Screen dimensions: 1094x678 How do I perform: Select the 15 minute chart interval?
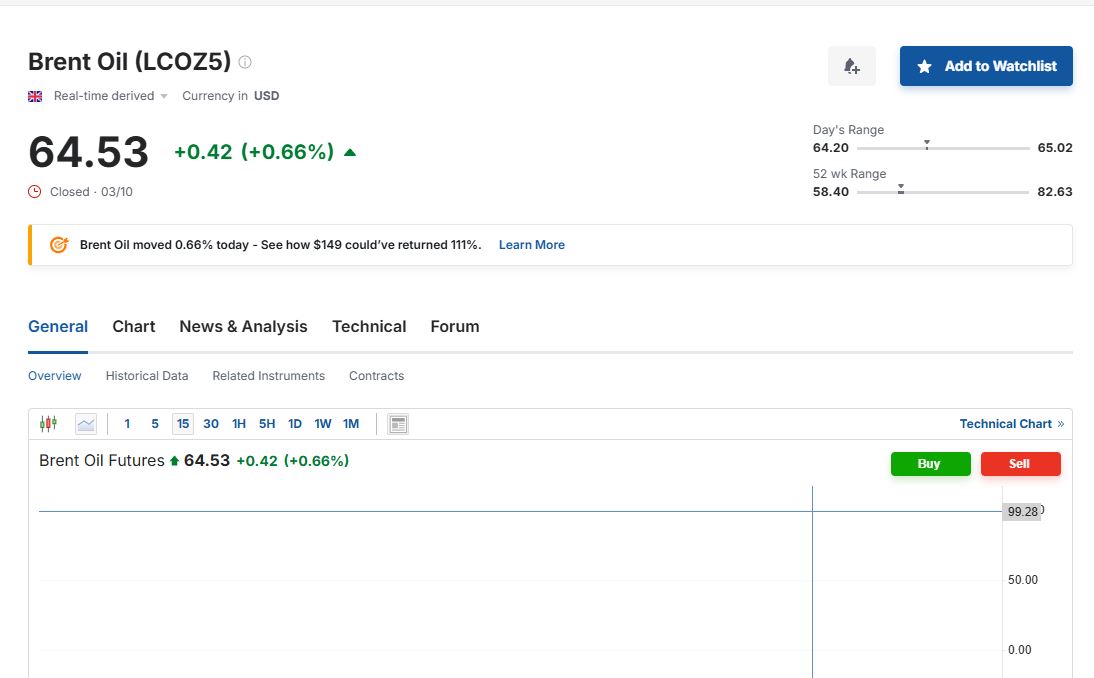pyautogui.click(x=183, y=424)
